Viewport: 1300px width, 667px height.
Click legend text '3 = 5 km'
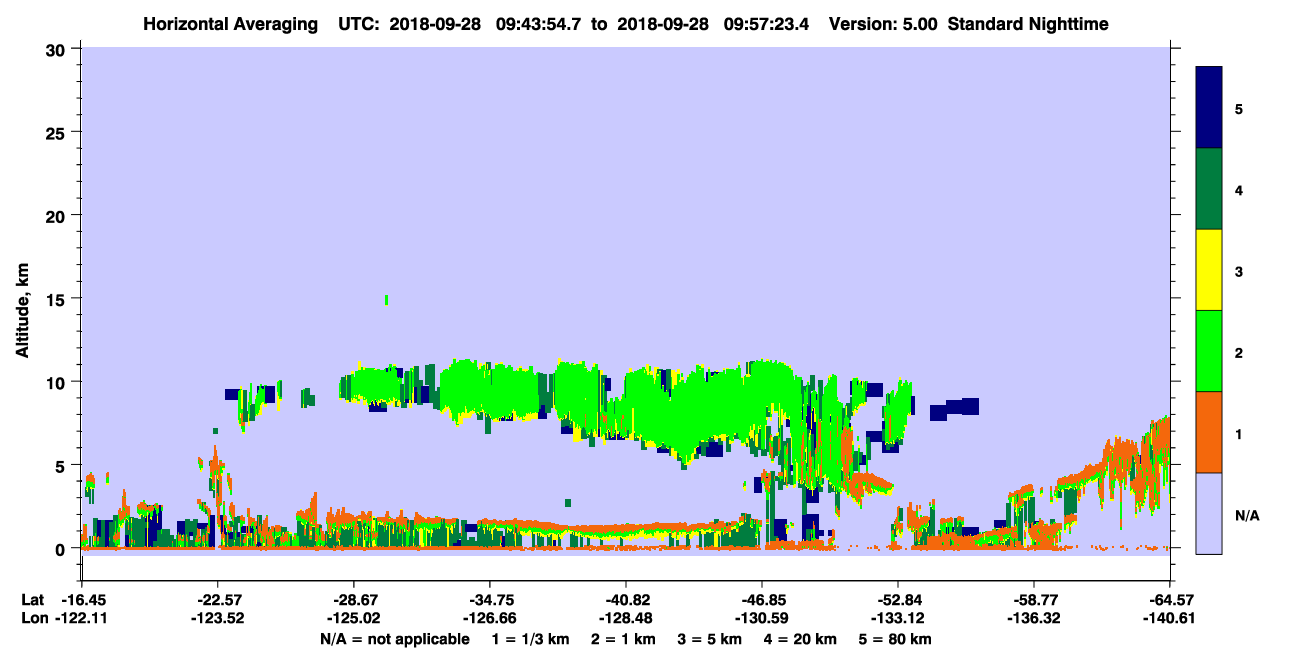710,639
